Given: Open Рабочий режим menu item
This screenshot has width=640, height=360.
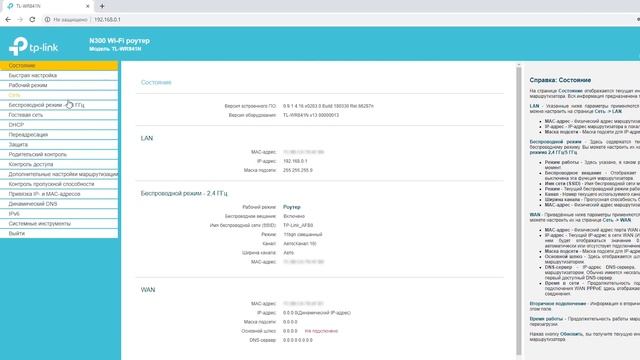Looking at the screenshot, I should (59, 85).
